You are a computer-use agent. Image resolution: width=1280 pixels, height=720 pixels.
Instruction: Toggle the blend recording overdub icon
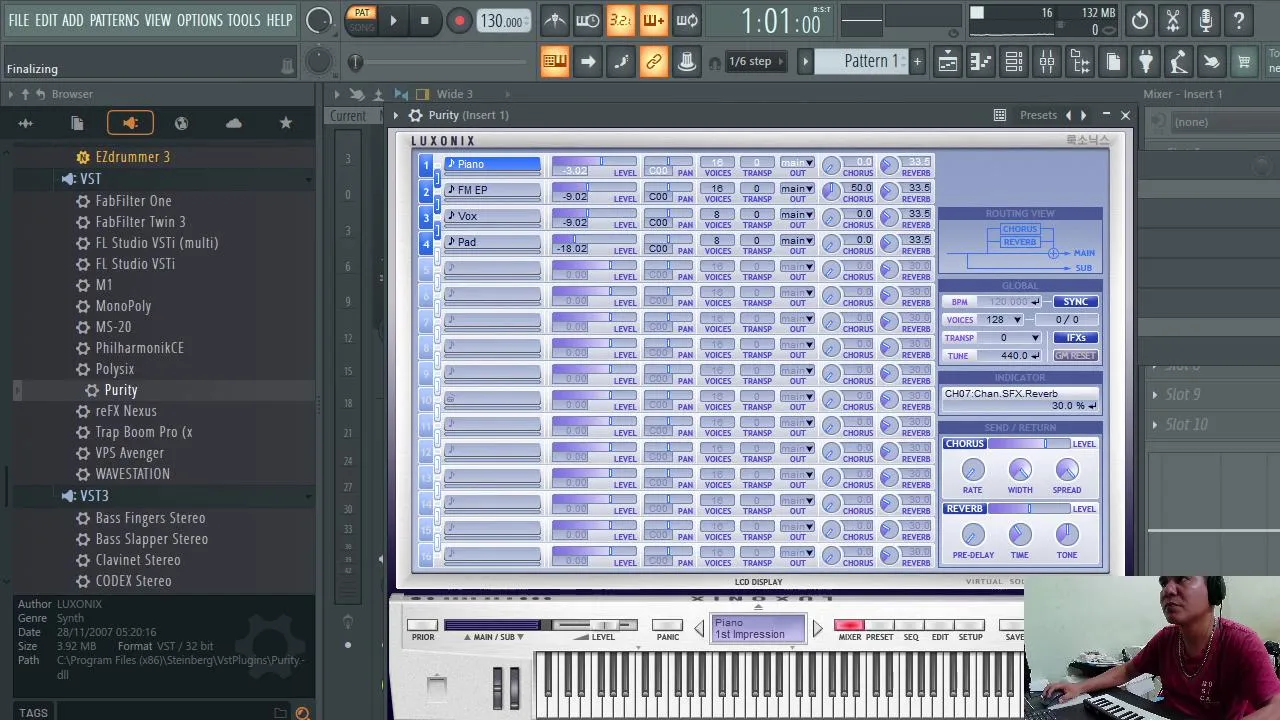click(x=653, y=20)
